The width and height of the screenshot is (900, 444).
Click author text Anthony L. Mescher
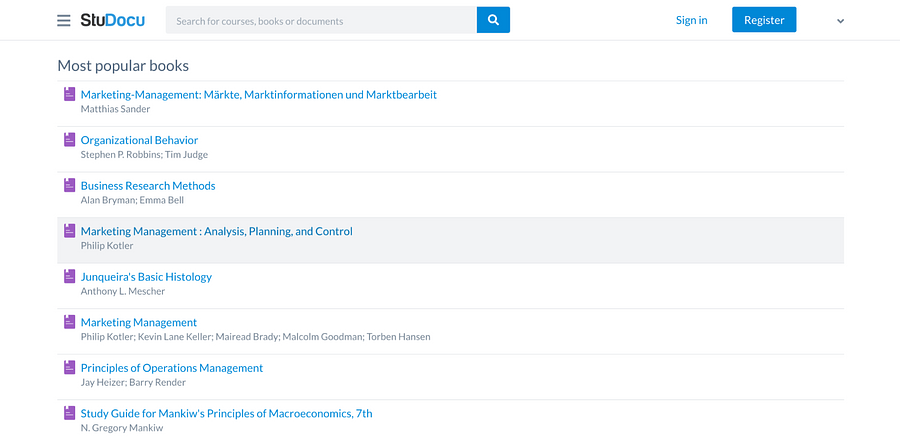[123, 291]
